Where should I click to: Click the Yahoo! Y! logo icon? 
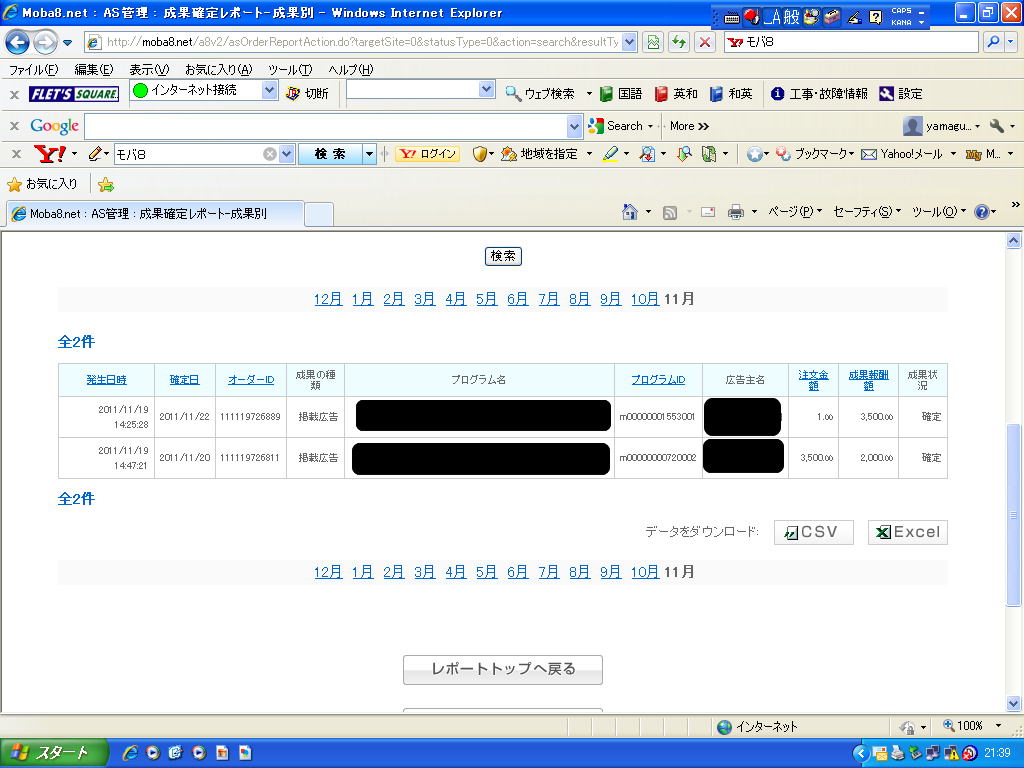pos(50,154)
